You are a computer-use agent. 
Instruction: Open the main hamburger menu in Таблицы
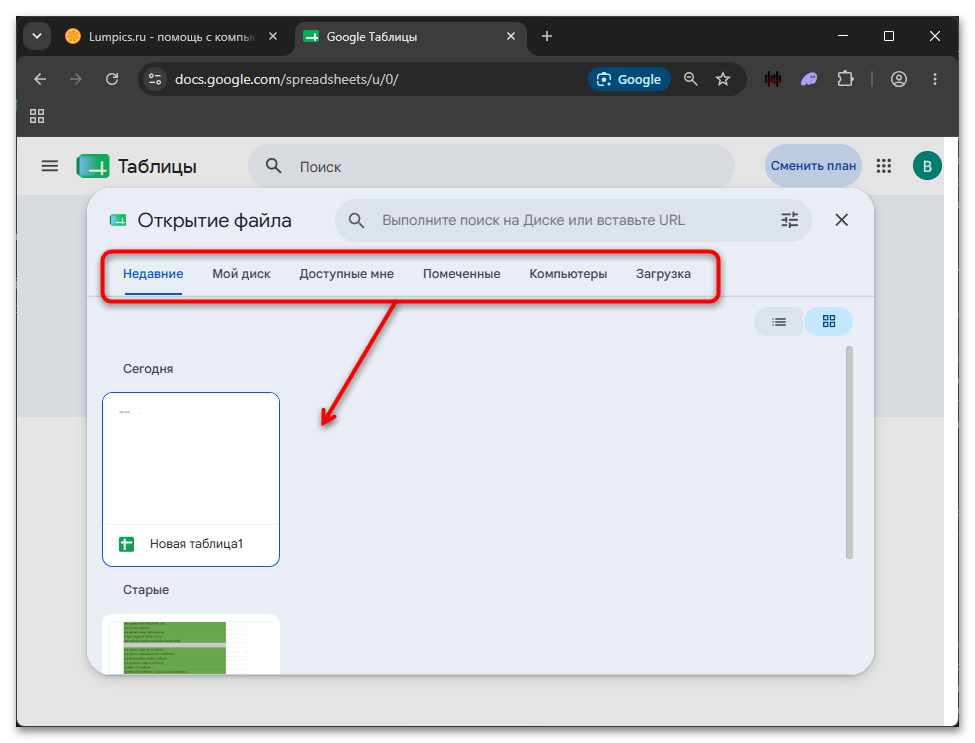click(x=50, y=166)
